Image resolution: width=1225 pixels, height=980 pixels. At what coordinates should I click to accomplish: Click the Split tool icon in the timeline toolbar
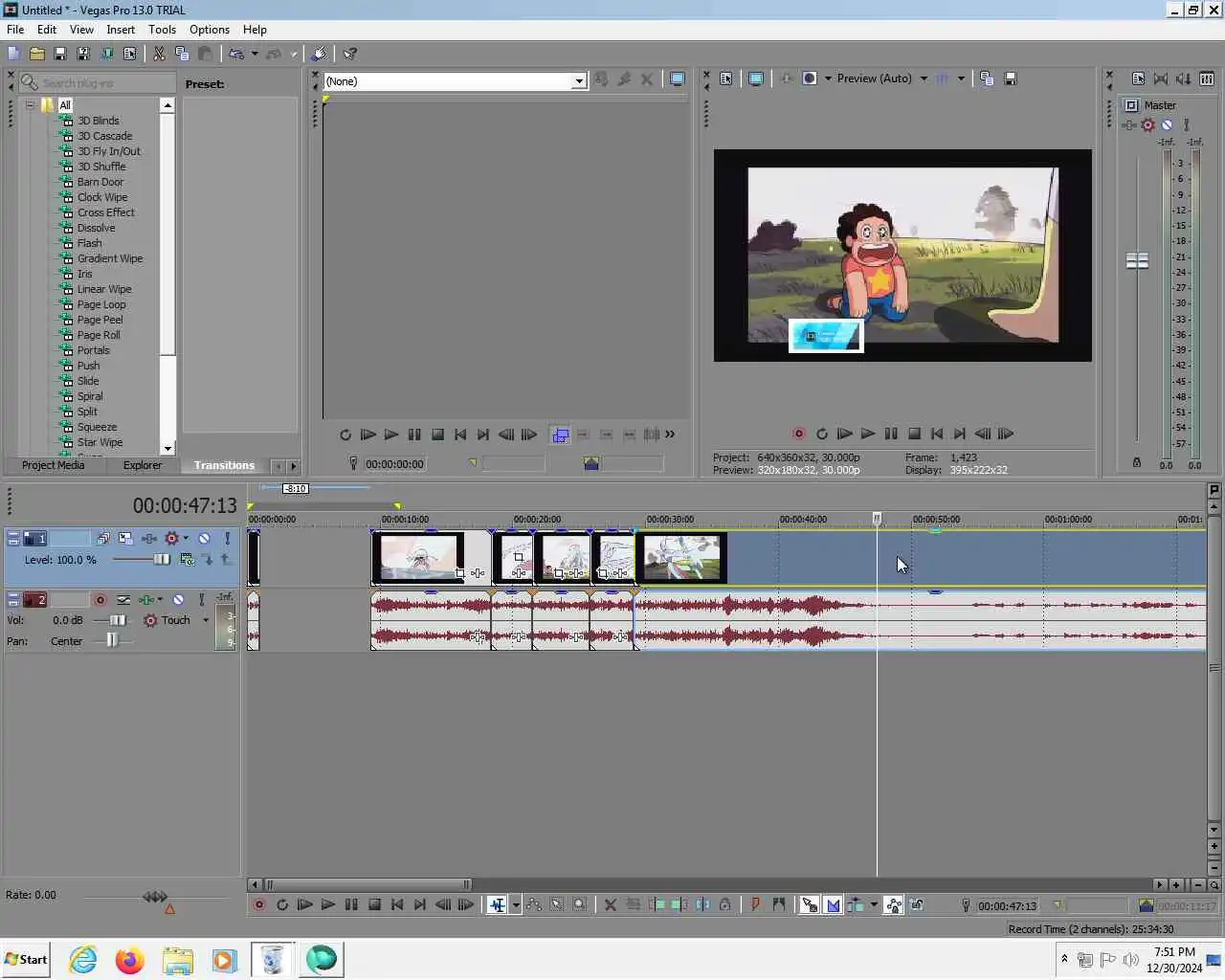[x=702, y=904]
